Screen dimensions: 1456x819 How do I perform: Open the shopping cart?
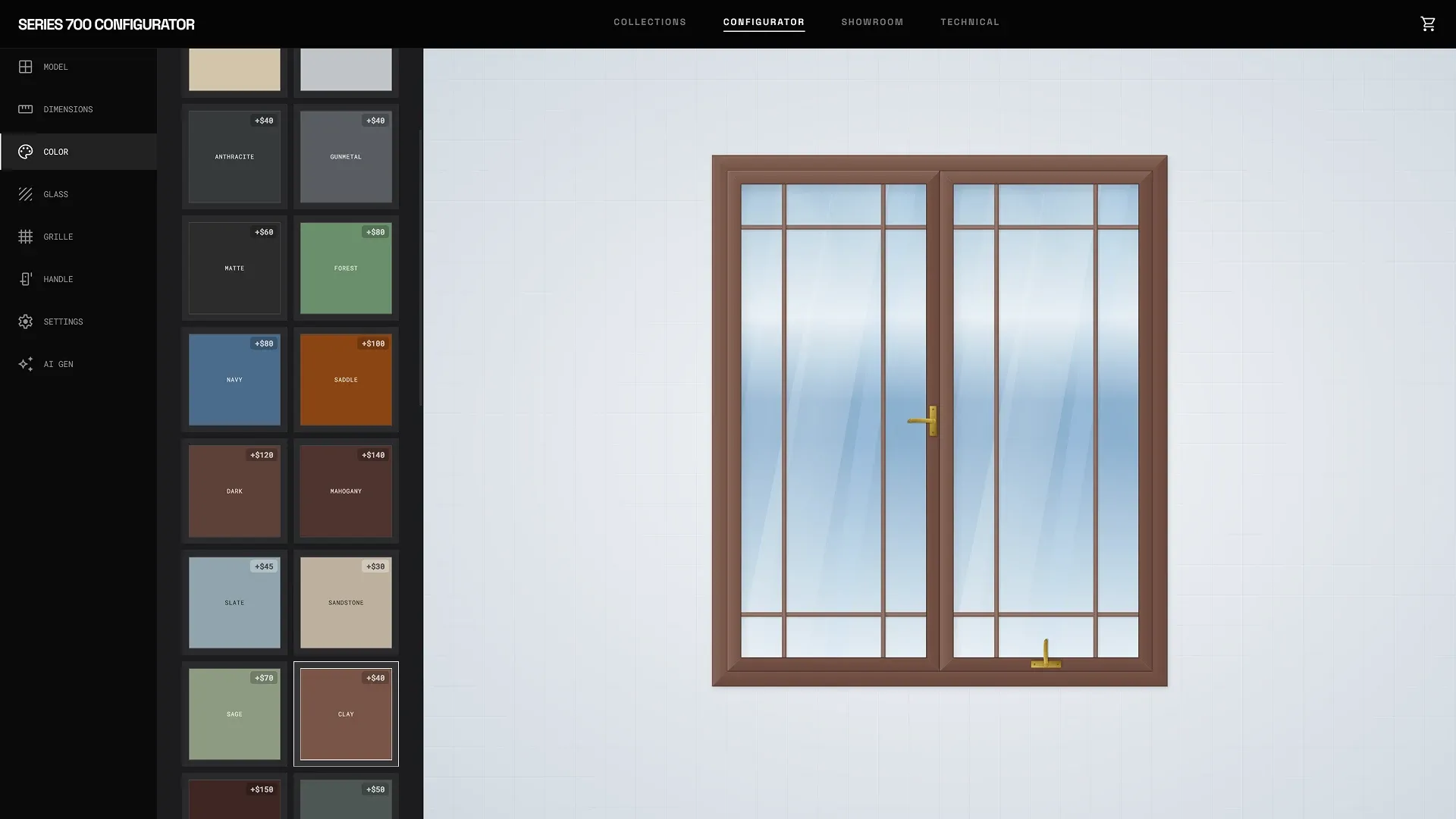point(1428,24)
